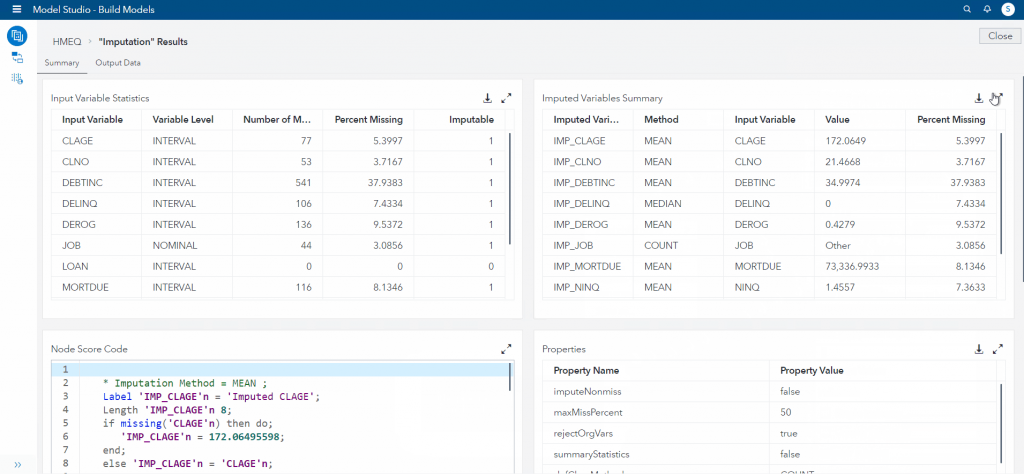Close the Imputation results view
This screenshot has height=474, width=1024.
pos(999,36)
